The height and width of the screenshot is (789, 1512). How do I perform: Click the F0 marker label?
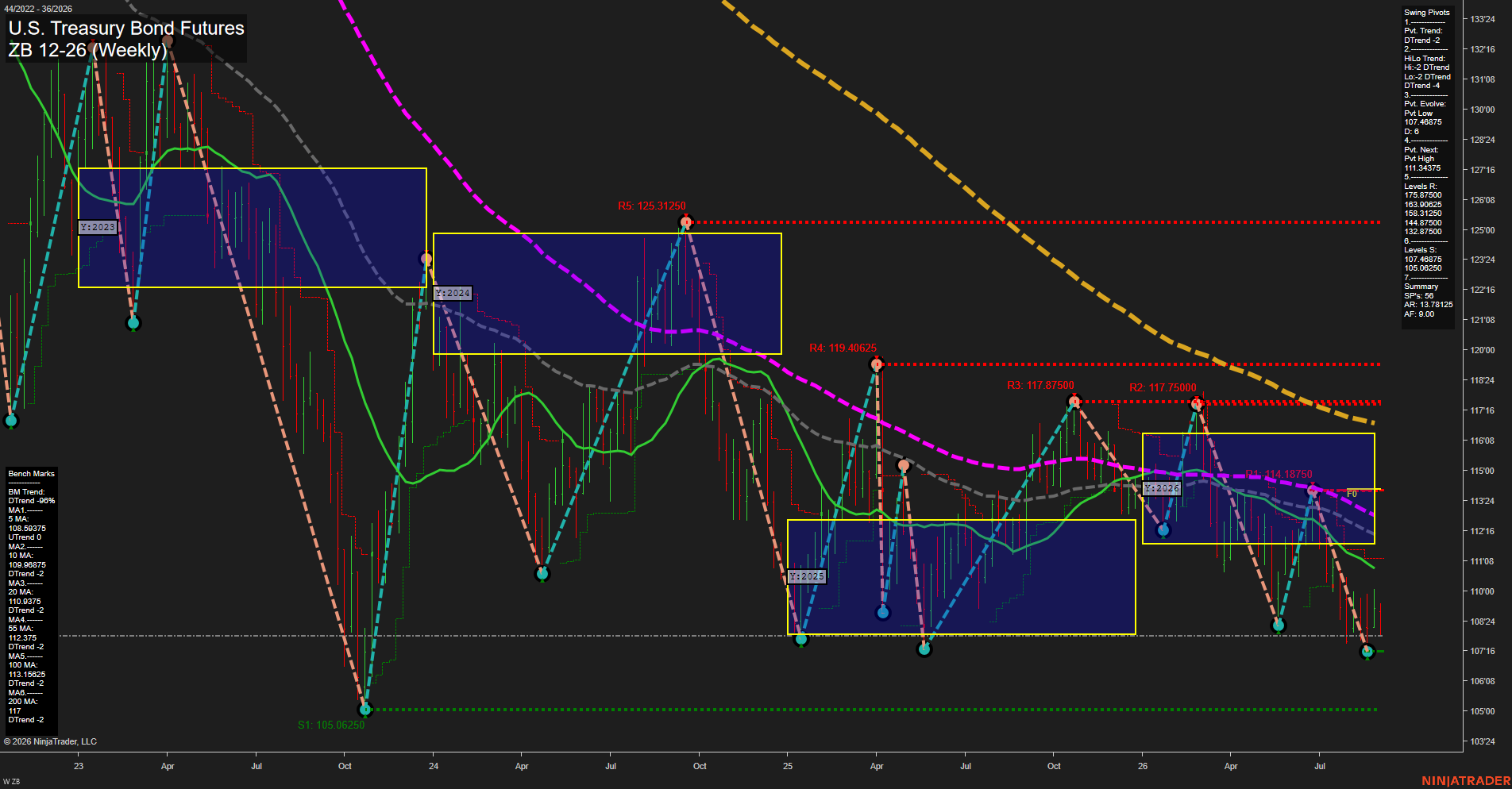1352,494
